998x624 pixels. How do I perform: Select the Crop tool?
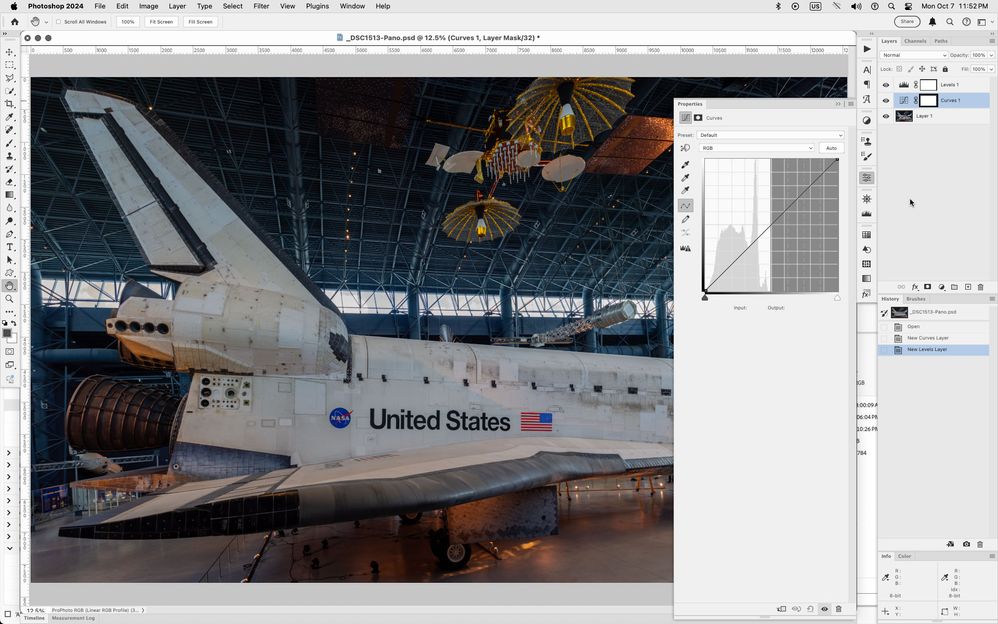coord(10,104)
